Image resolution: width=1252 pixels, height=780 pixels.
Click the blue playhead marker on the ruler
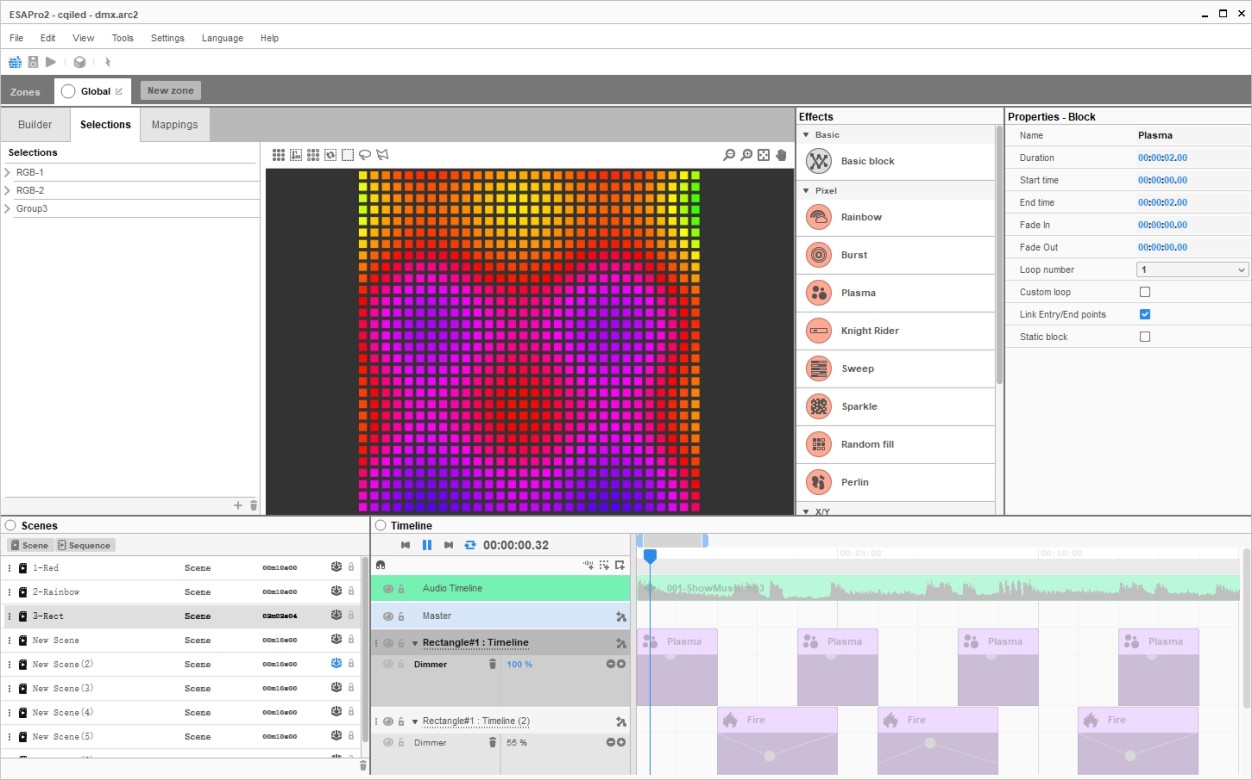650,555
